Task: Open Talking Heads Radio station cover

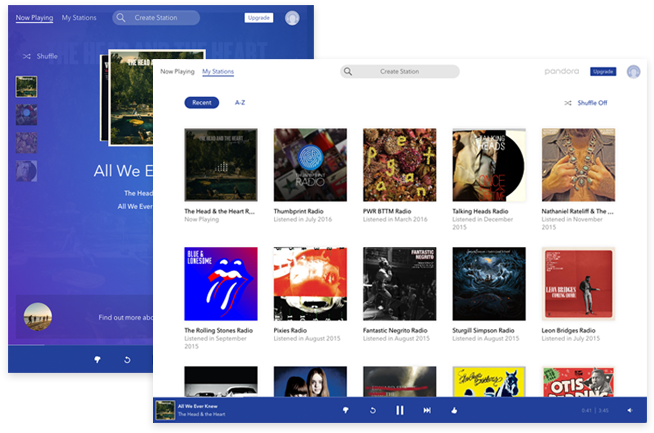Action: [489, 165]
